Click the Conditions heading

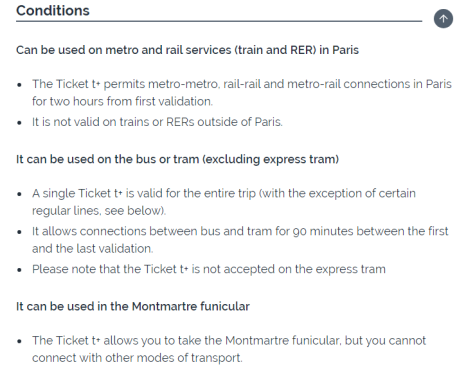pyautogui.click(x=53, y=11)
